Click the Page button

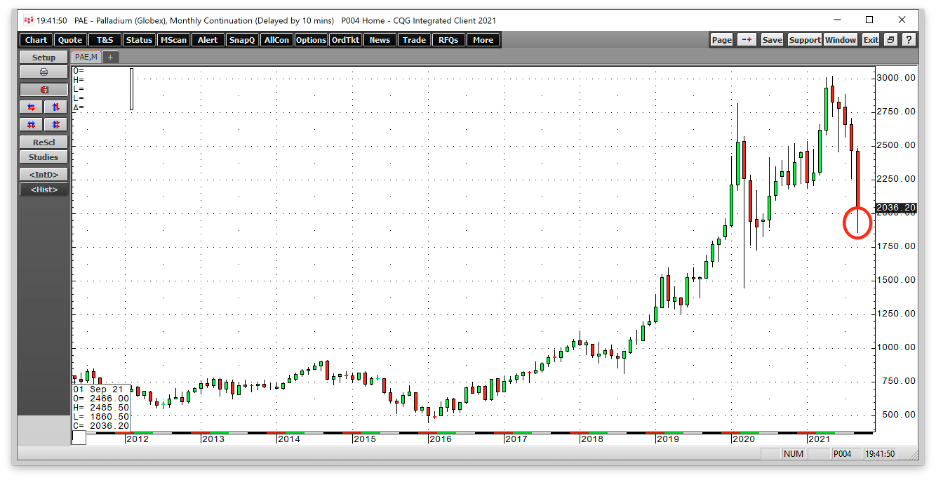pos(722,40)
